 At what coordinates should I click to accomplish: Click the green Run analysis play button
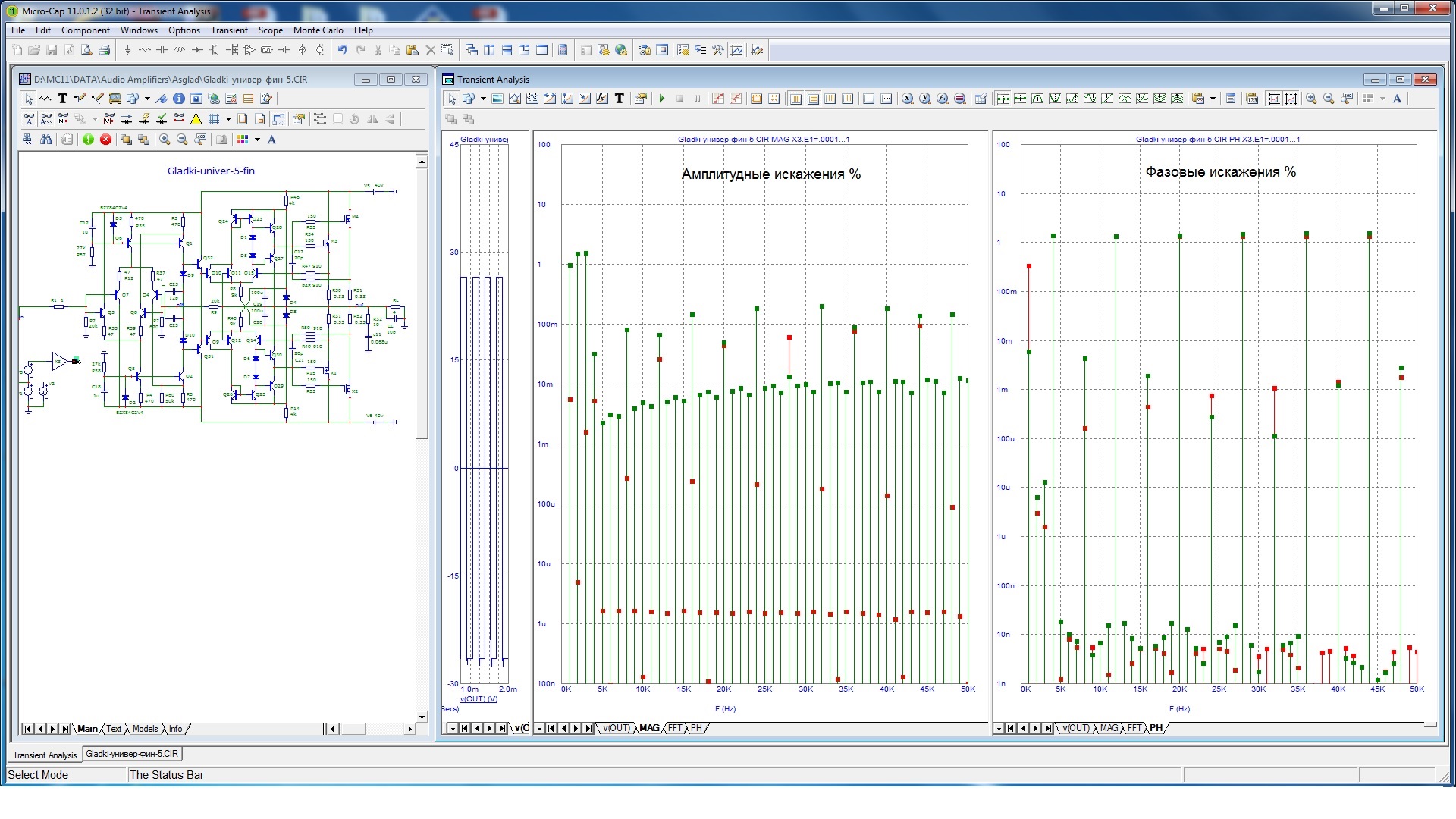click(662, 99)
